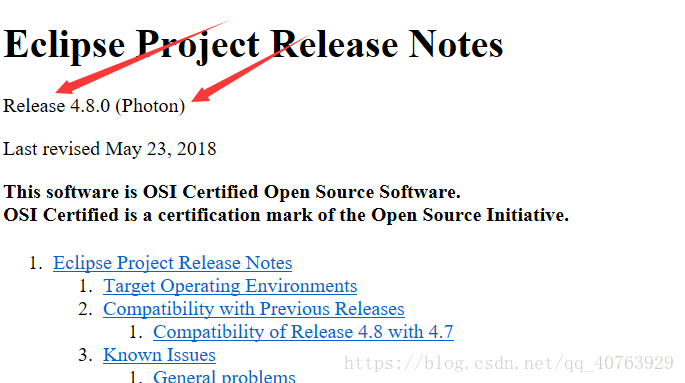Open the Eclipse Project Release Notes link
The image size is (685, 383).
click(173, 263)
